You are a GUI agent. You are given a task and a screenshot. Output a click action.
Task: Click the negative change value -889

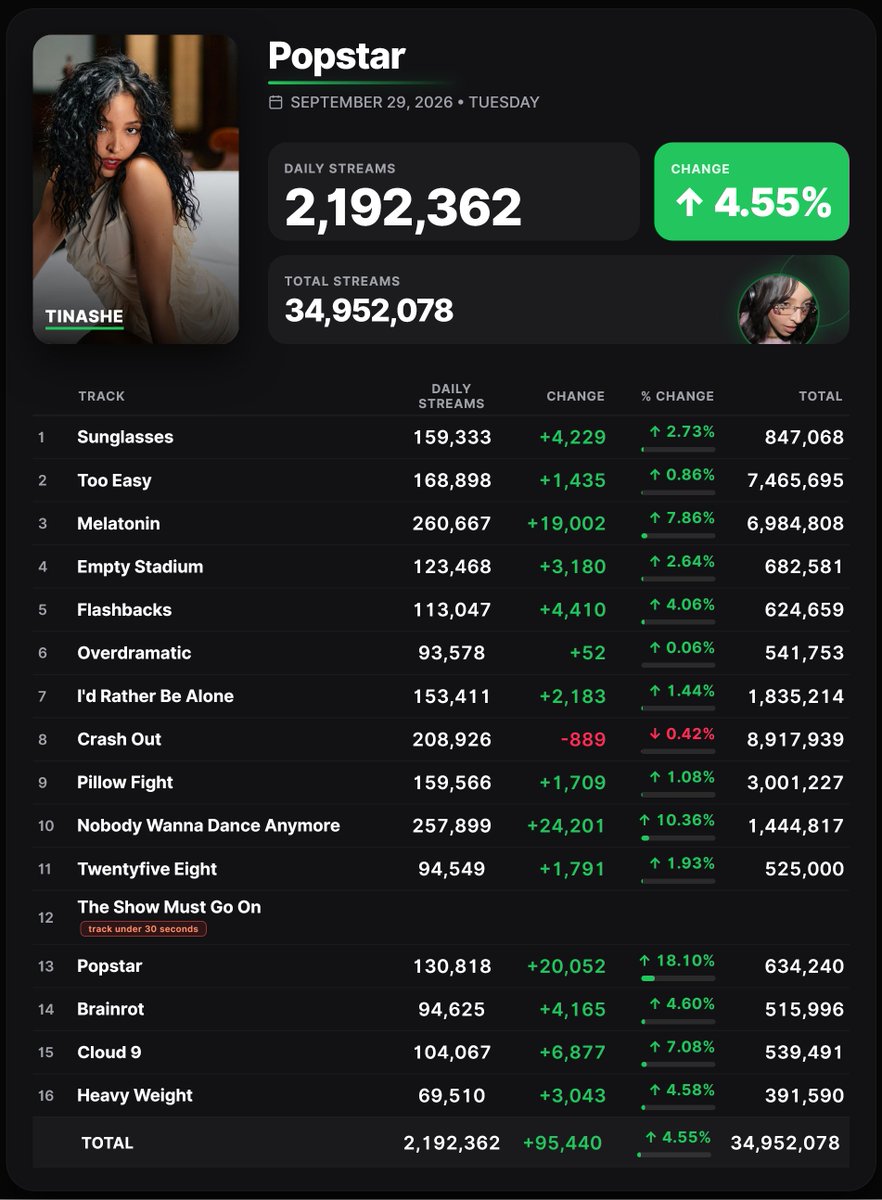coord(582,739)
